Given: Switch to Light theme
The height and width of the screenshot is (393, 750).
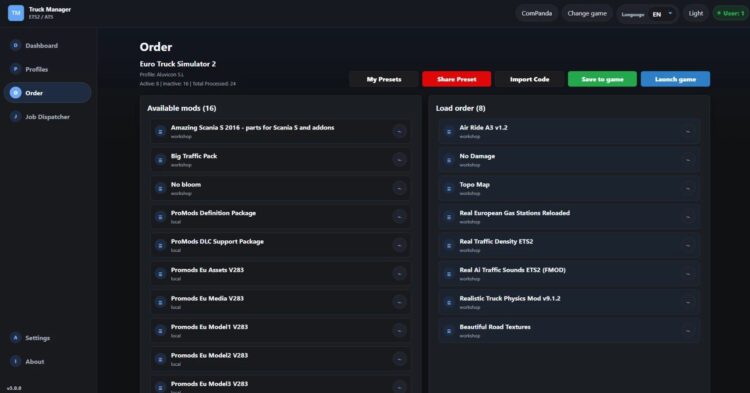Looking at the screenshot, I should (x=695, y=13).
